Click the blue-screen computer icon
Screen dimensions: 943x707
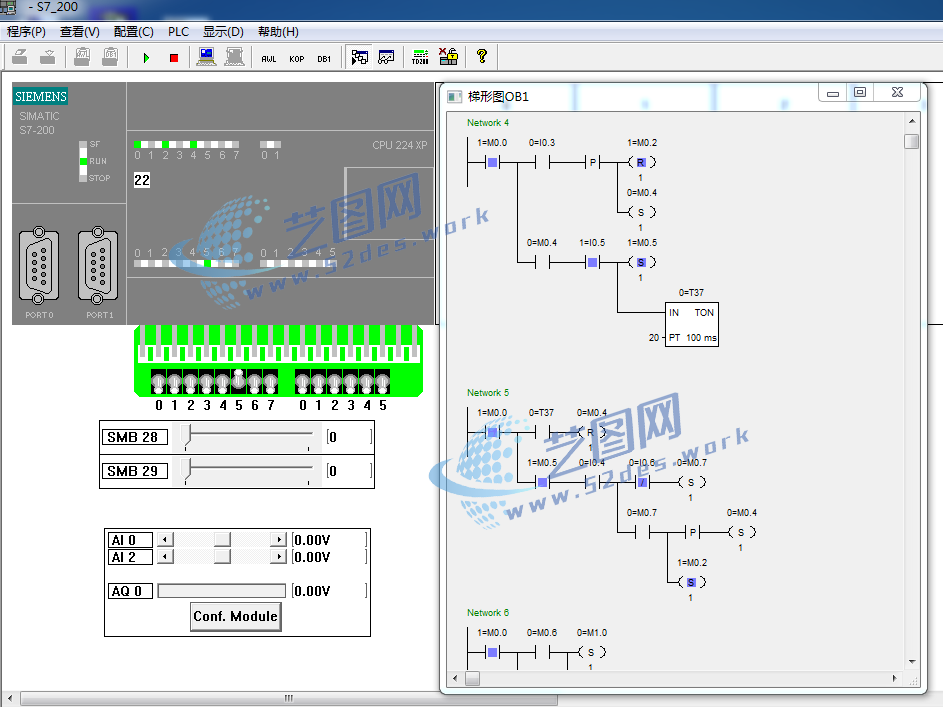[206, 57]
